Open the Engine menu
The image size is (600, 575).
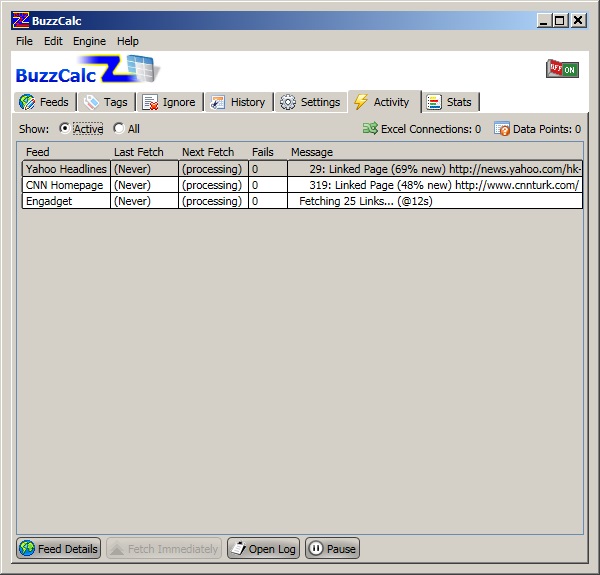point(89,41)
